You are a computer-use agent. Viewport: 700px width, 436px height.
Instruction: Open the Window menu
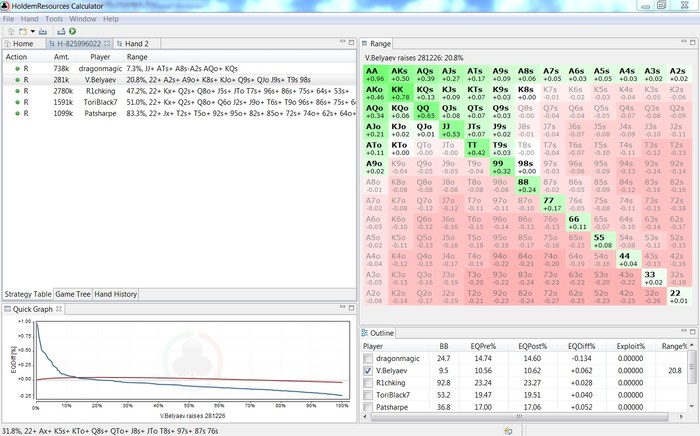click(x=83, y=19)
